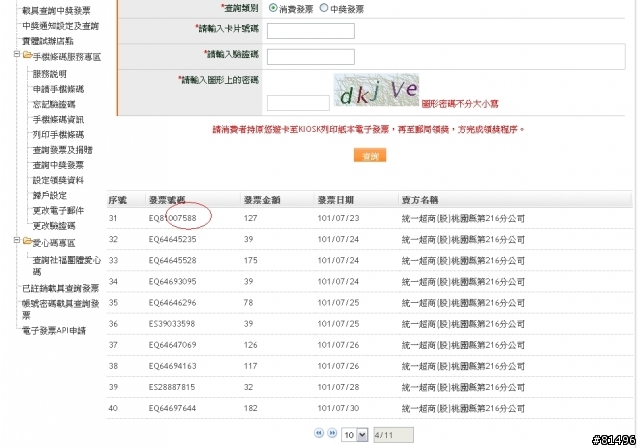Open the rows-per-page dropdown showing 10
640x448 pixels.
click(355, 435)
